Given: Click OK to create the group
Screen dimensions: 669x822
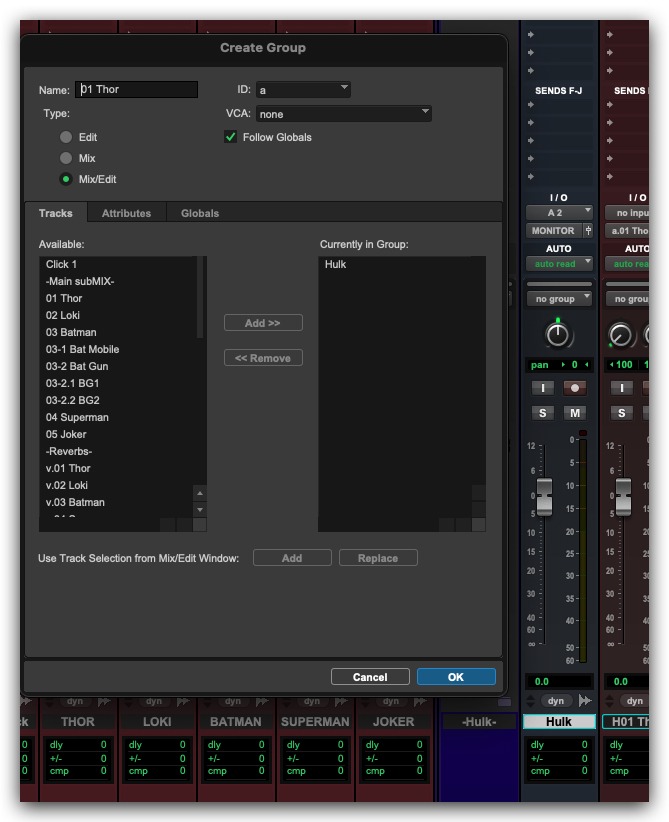Looking at the screenshot, I should [x=456, y=677].
